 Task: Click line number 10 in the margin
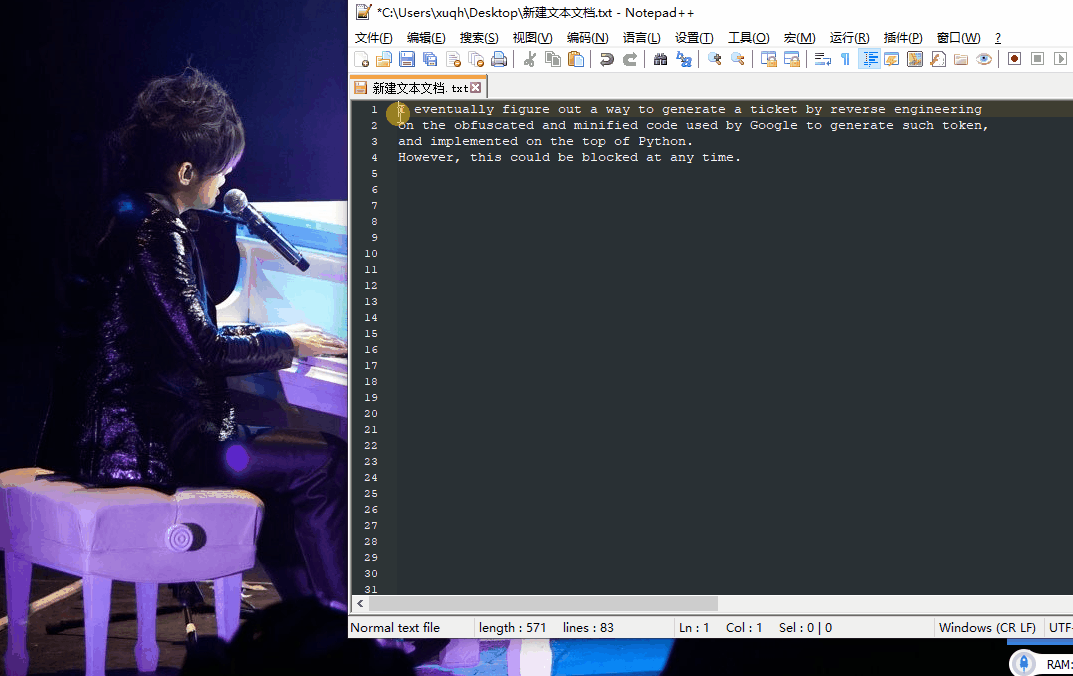(371, 254)
